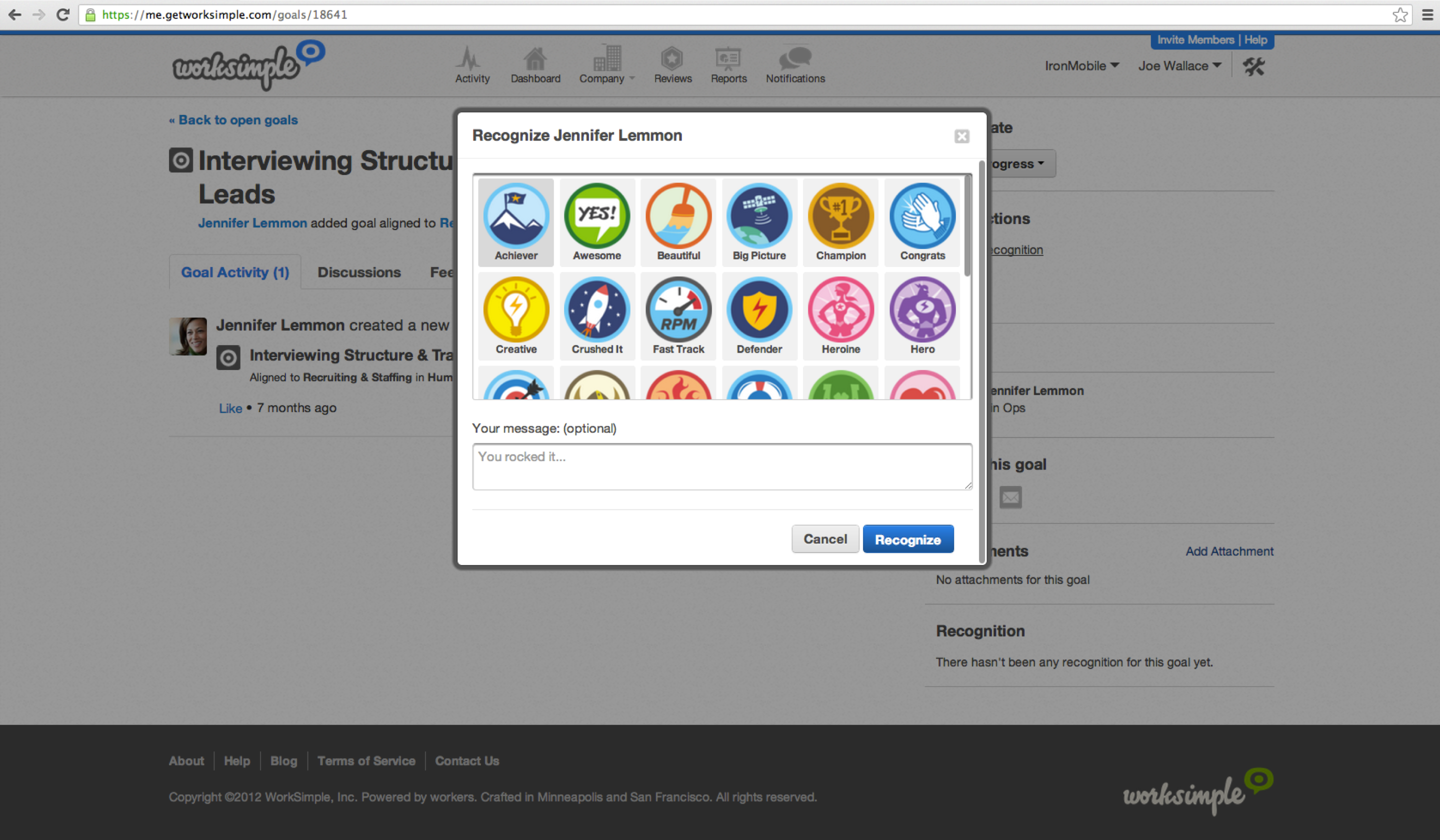Image resolution: width=1440 pixels, height=840 pixels.
Task: Close the Recognize Jennifer Lemmon dialog
Action: point(961,136)
